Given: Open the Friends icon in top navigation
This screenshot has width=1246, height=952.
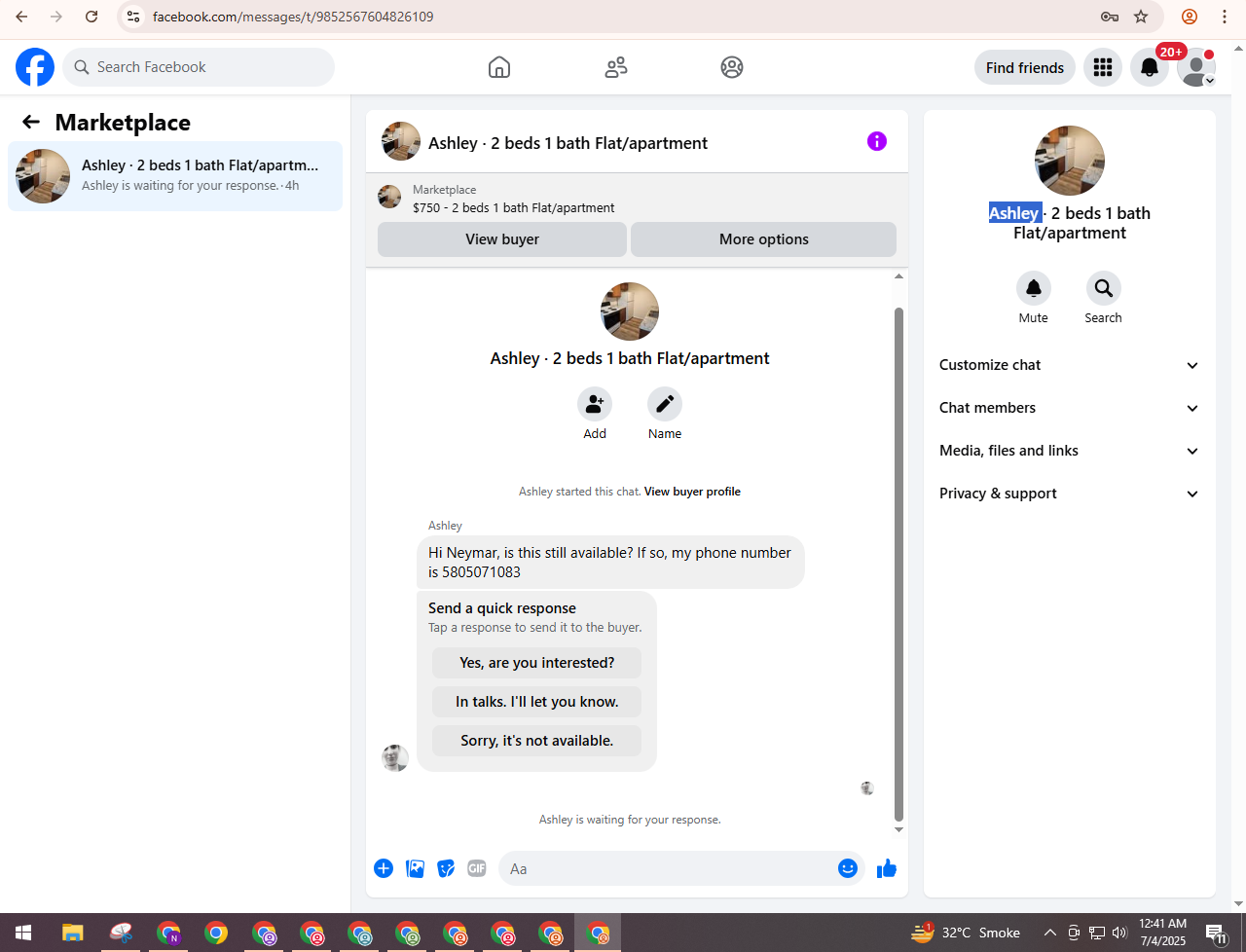Looking at the screenshot, I should (616, 67).
